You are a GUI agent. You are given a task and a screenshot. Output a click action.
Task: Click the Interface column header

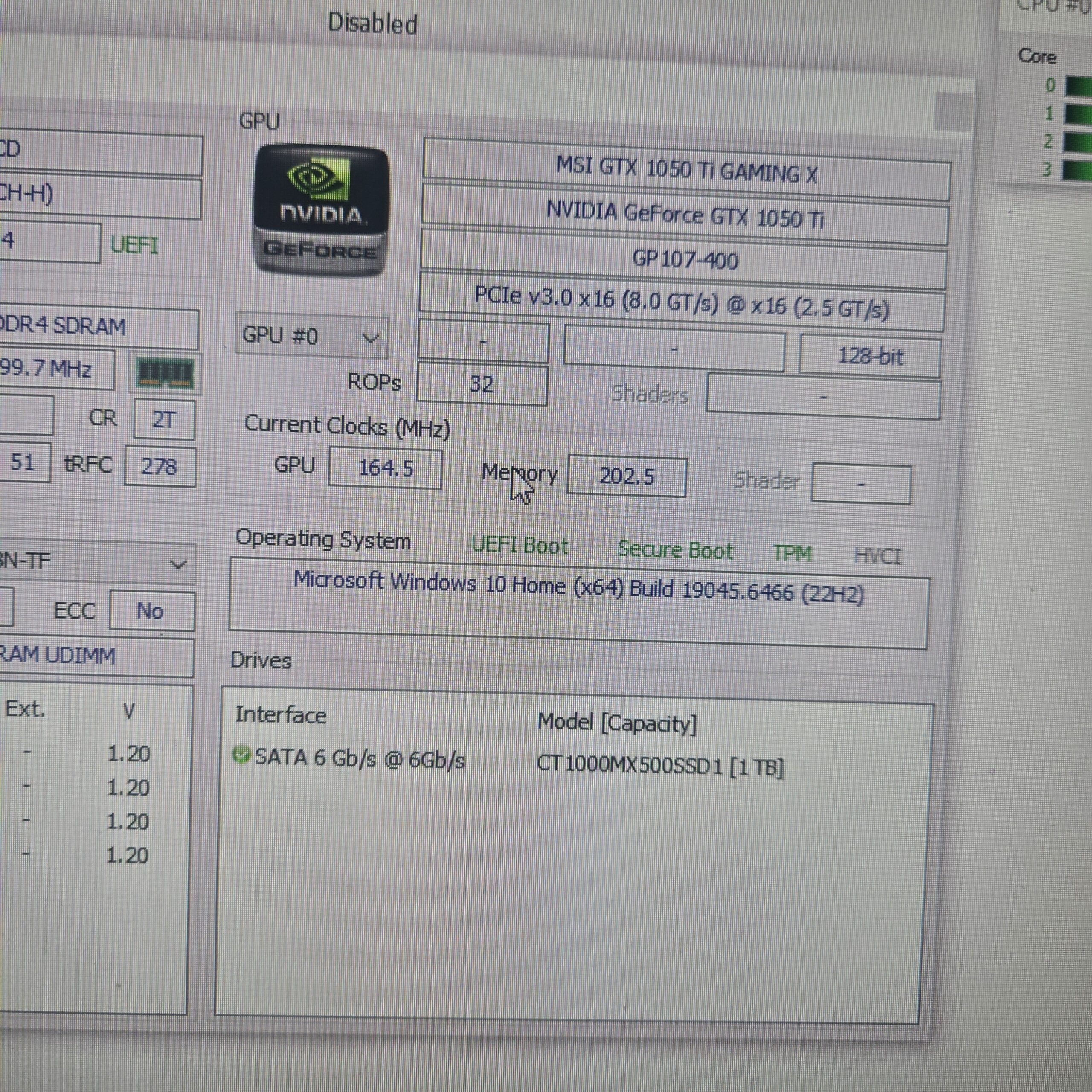(x=281, y=715)
